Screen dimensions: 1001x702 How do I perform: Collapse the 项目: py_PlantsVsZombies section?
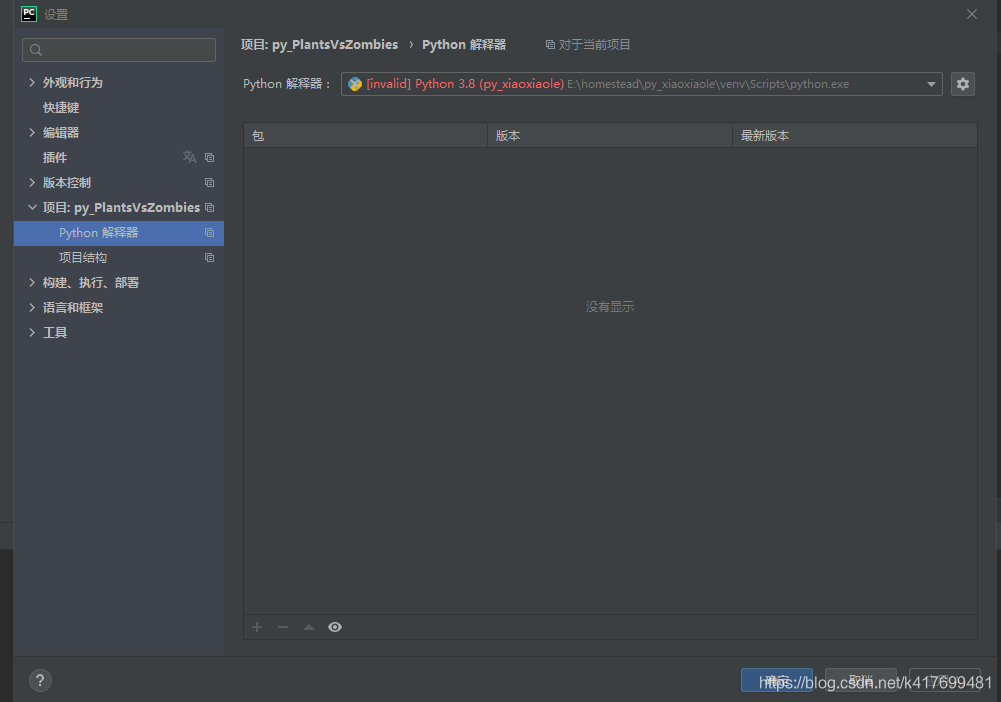point(32,207)
